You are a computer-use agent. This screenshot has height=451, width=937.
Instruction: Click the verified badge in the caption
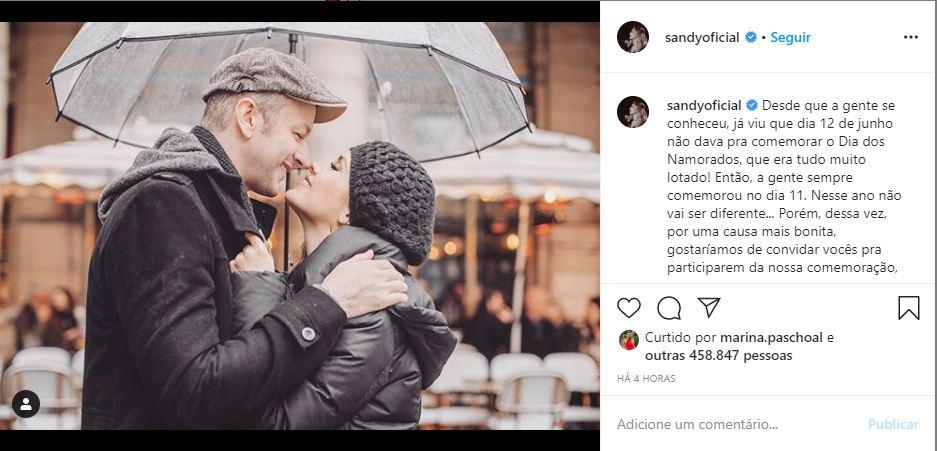(752, 106)
